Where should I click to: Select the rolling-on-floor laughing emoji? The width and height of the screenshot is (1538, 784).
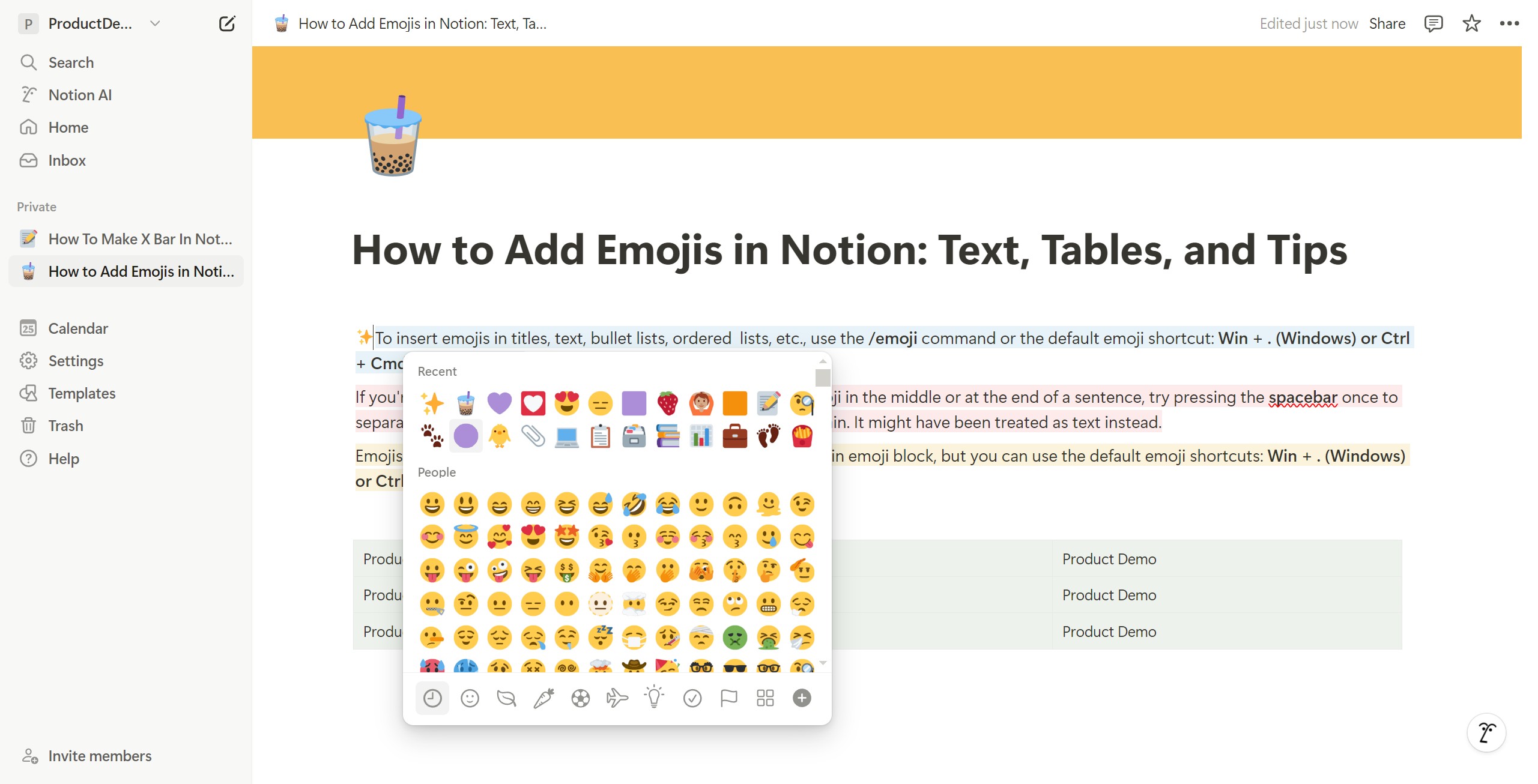634,504
